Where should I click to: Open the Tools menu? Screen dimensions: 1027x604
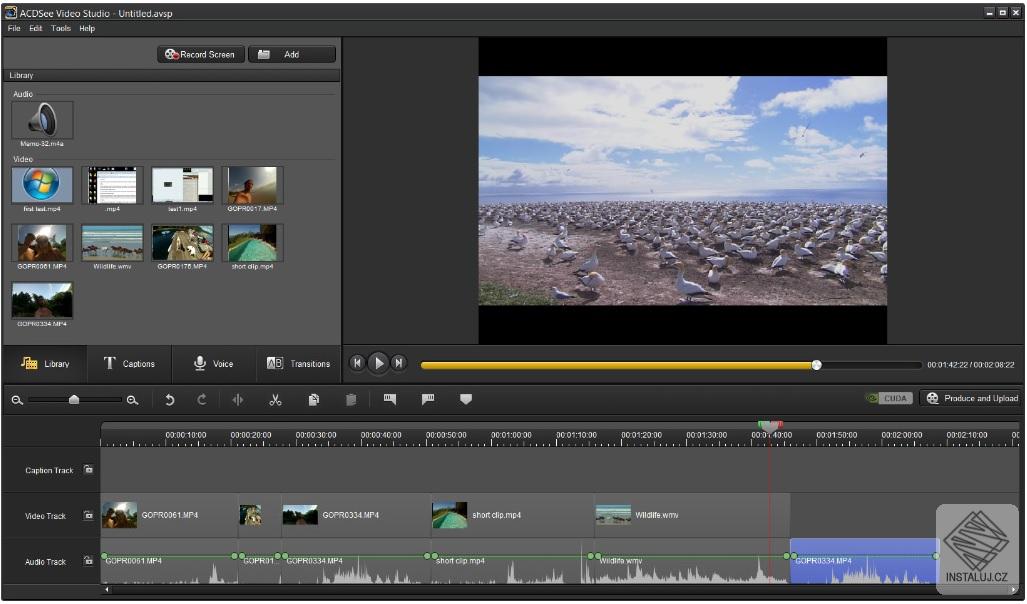tap(60, 28)
